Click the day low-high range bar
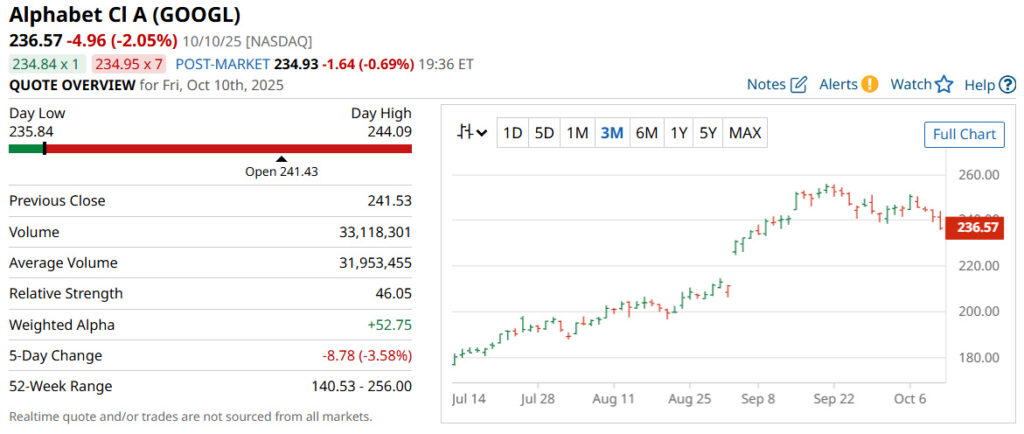1024x434 pixels. tap(210, 149)
